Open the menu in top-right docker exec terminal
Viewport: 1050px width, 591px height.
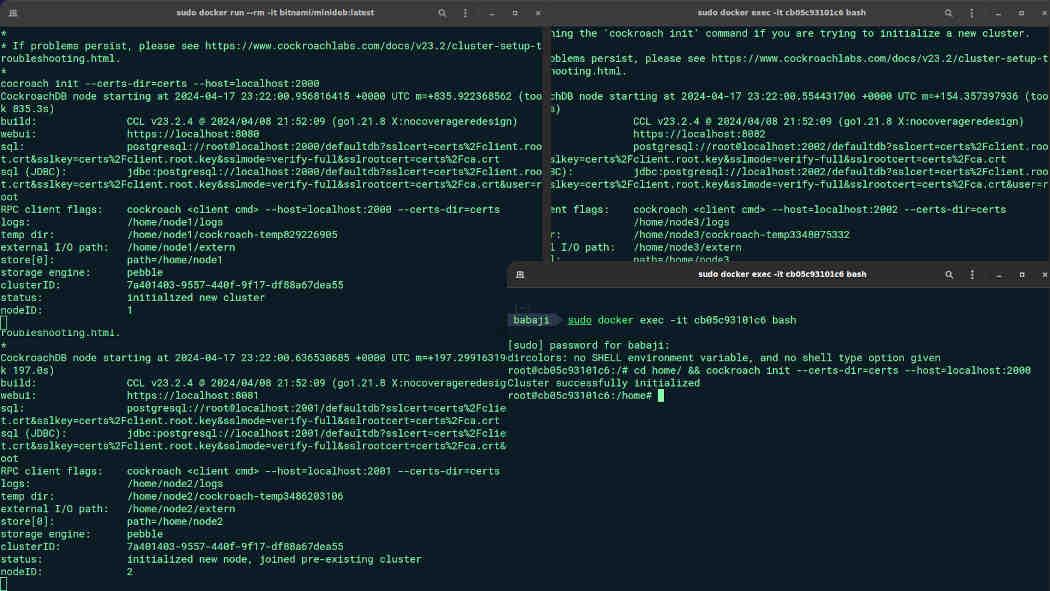972,13
